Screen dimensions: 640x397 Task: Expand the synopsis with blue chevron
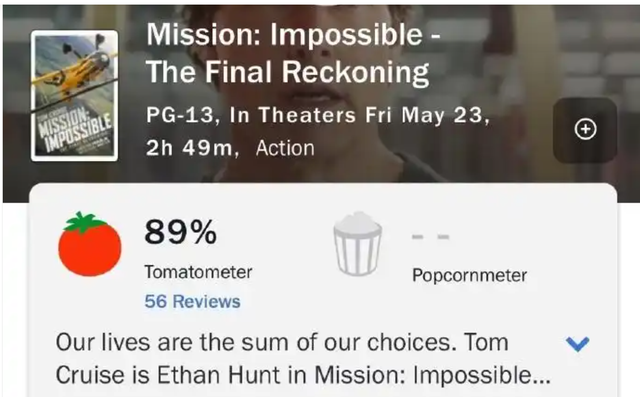point(578,344)
